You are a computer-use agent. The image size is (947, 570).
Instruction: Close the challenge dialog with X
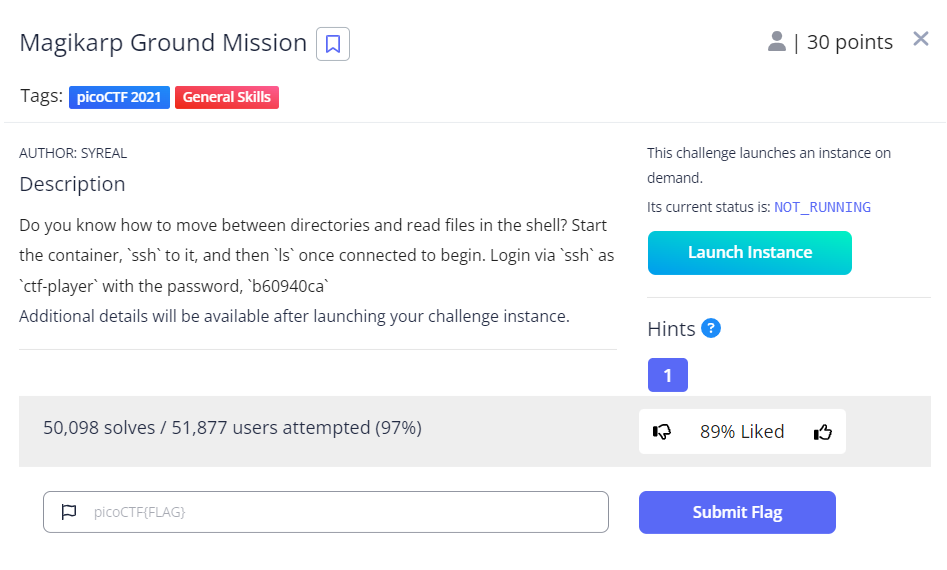(921, 39)
